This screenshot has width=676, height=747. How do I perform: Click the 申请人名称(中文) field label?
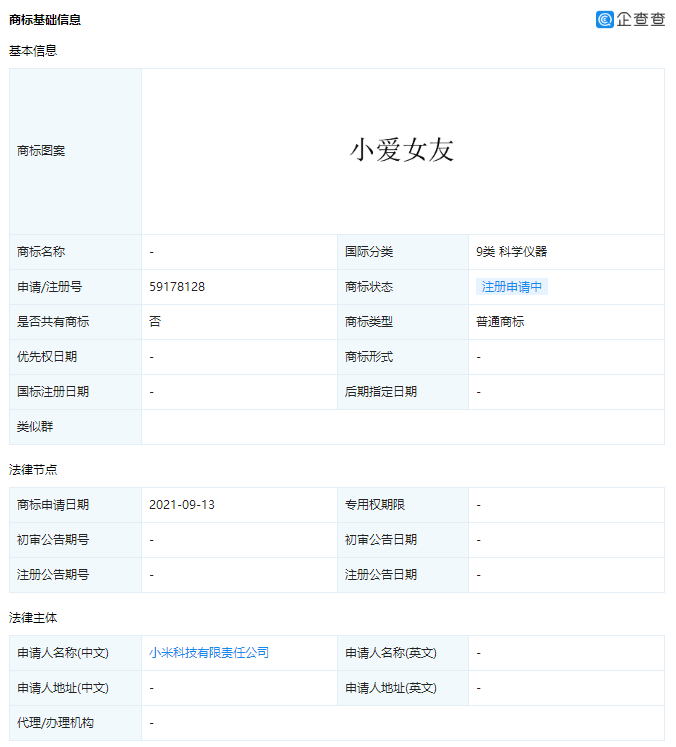pyautogui.click(x=62, y=653)
